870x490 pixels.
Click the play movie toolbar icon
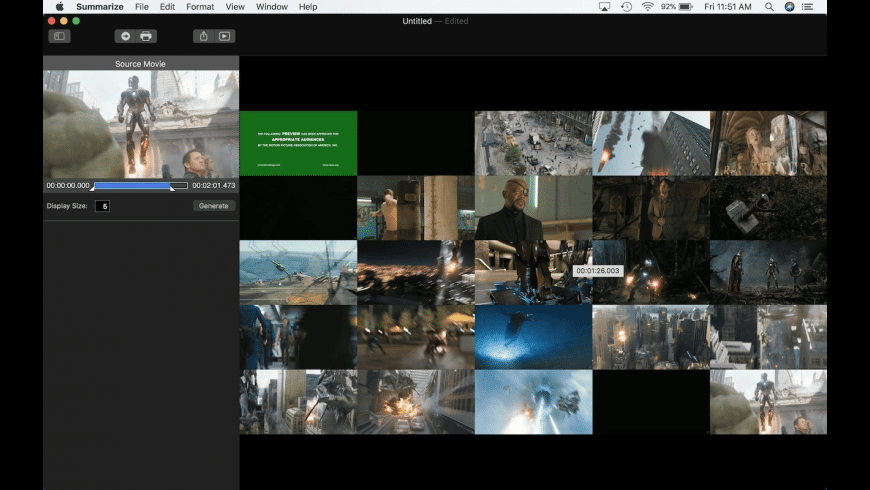[225, 36]
